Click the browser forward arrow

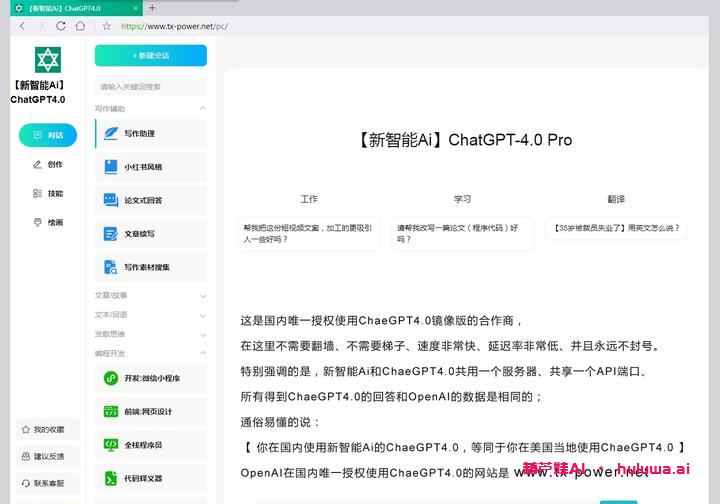tap(41, 26)
